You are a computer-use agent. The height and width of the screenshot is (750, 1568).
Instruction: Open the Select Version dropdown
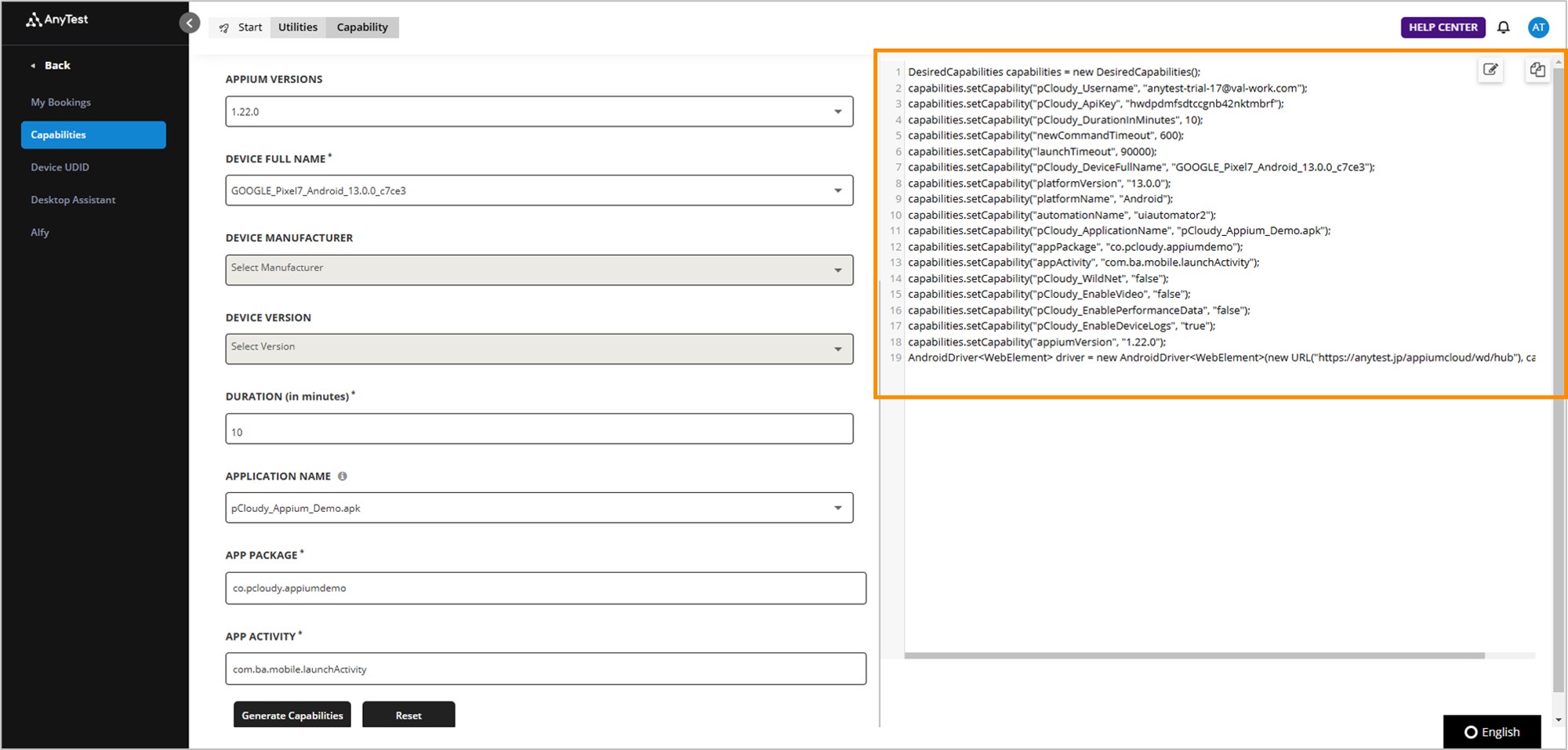pyautogui.click(x=539, y=349)
